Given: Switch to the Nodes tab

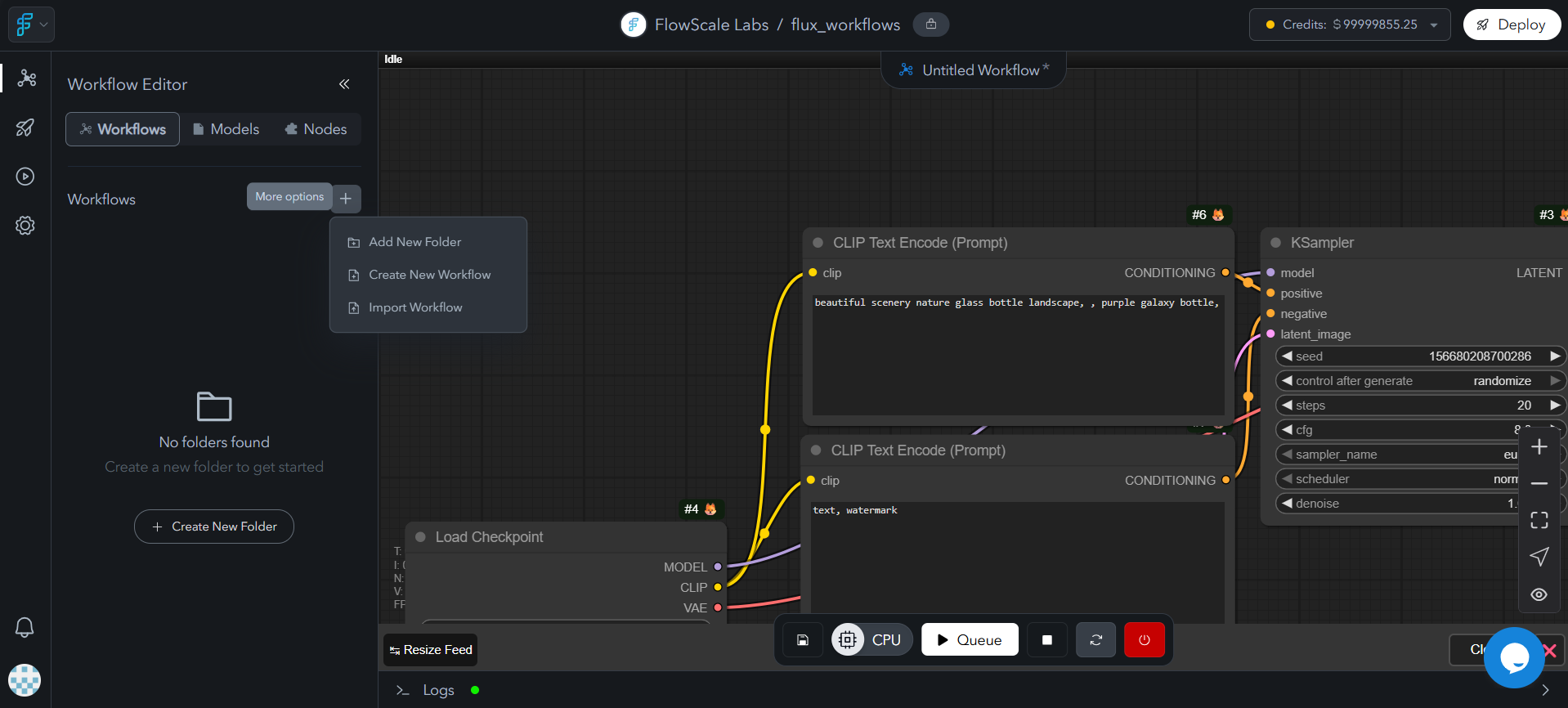Looking at the screenshot, I should [316, 129].
